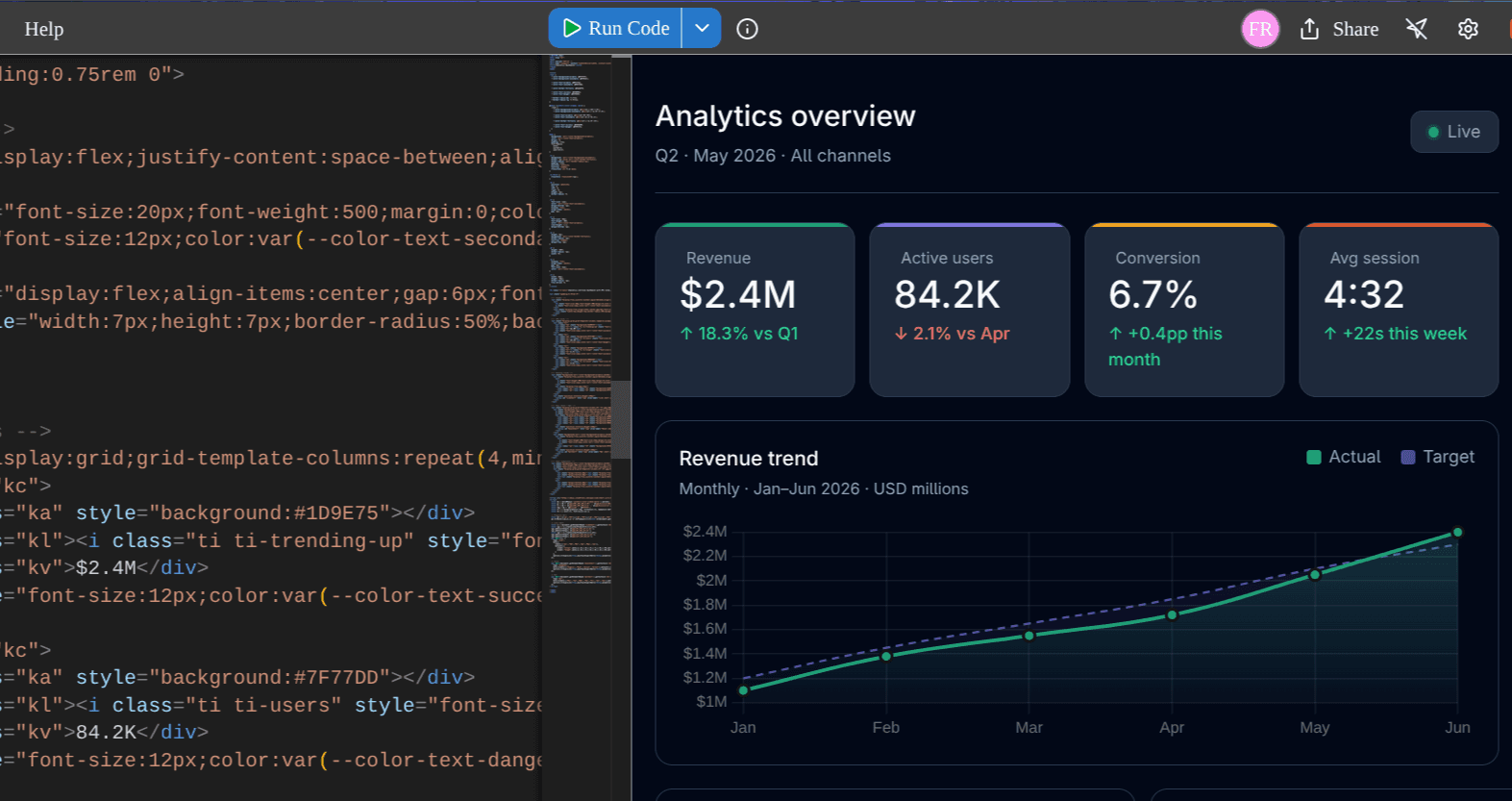The width and height of the screenshot is (1512, 801).
Task: Click the code minimap overview
Action: tap(581, 324)
